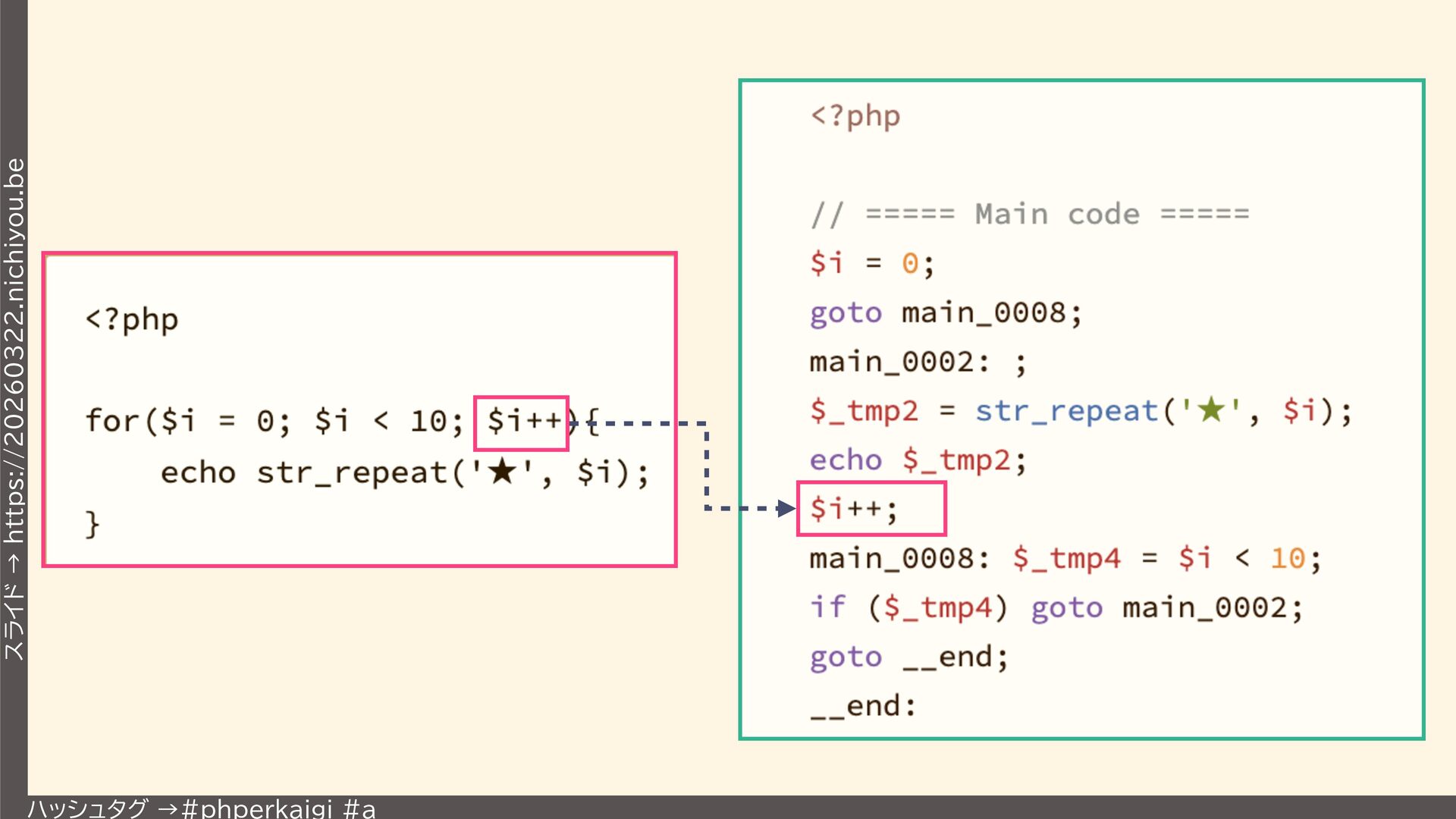Click the dashed arrow head pointing right

[x=786, y=508]
